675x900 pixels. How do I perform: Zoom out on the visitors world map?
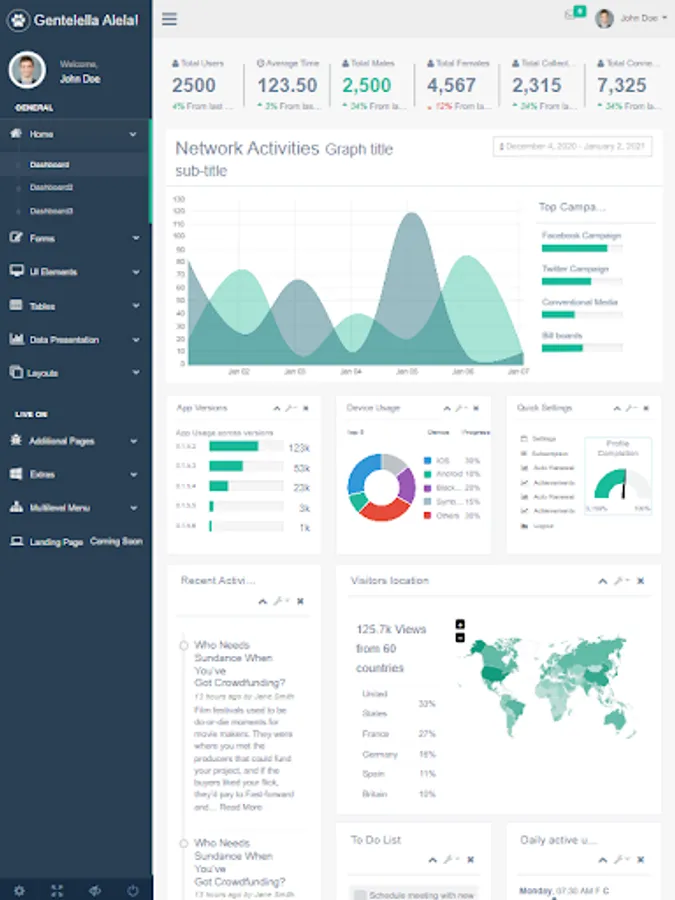pyautogui.click(x=460, y=638)
